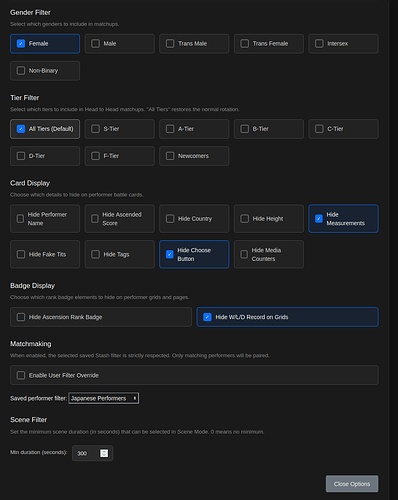The width and height of the screenshot is (398, 500).
Task: Click the Badge Display heading
Action: click(x=32, y=286)
